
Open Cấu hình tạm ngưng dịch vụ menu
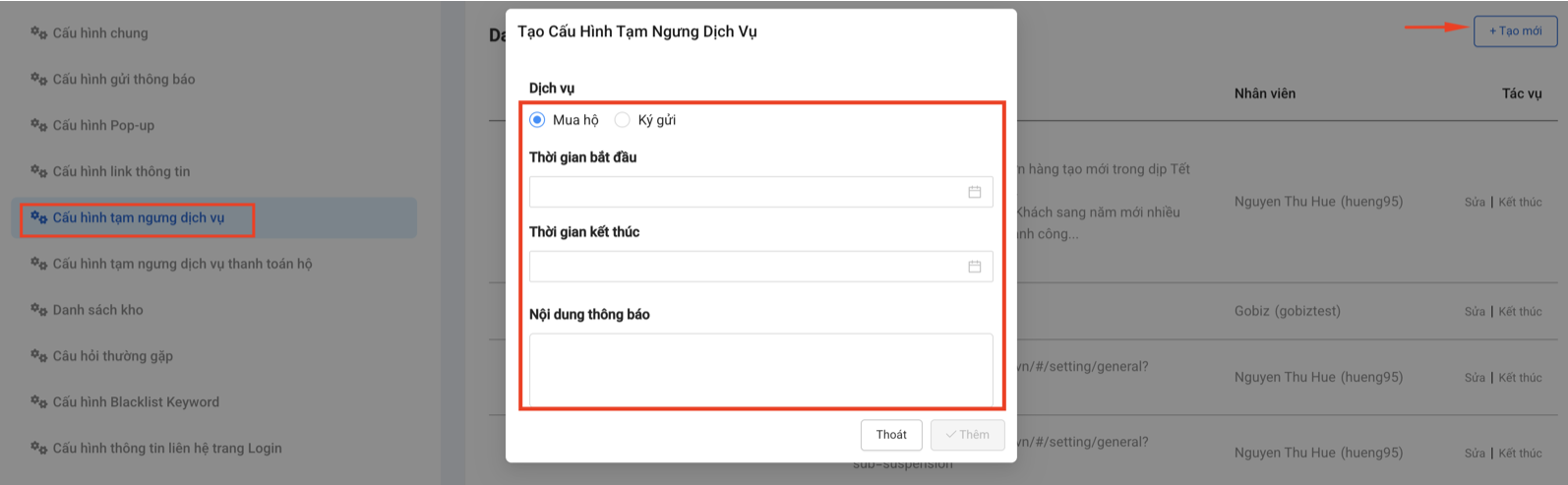pos(139,217)
